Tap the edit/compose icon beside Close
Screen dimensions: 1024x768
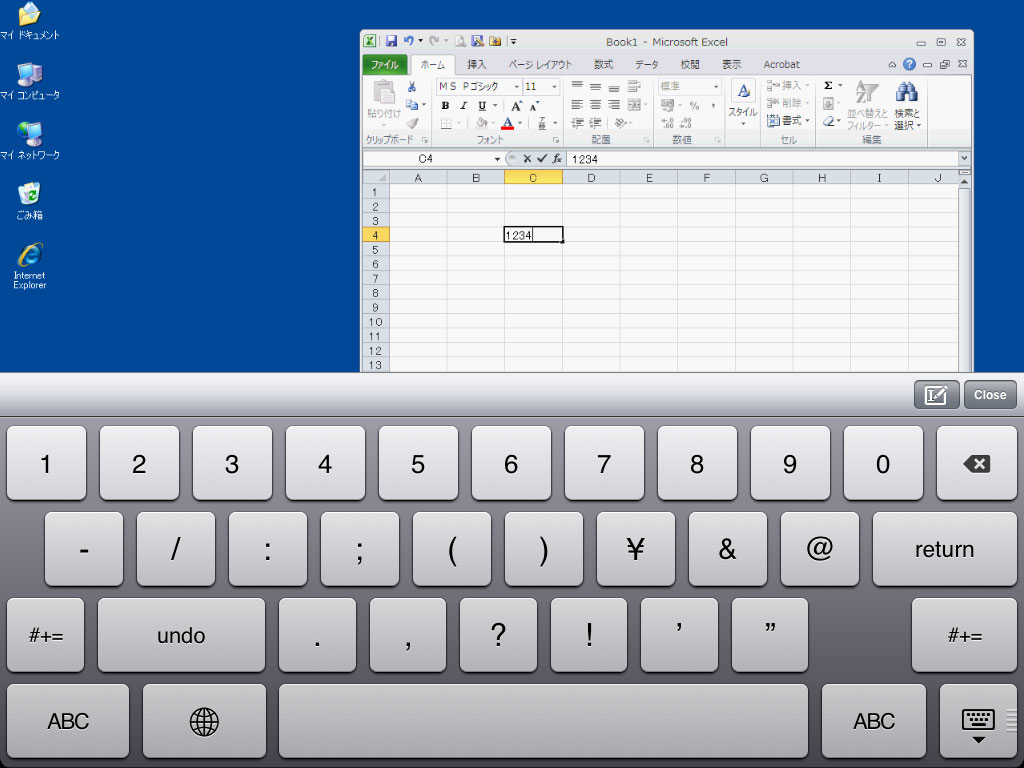936,395
